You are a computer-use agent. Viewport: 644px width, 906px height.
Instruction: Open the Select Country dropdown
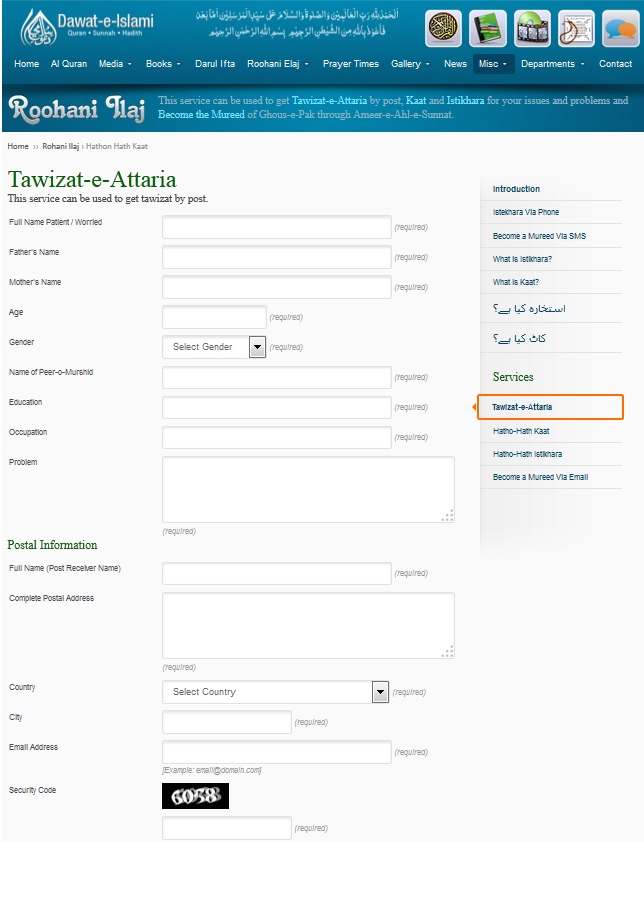tap(276, 692)
